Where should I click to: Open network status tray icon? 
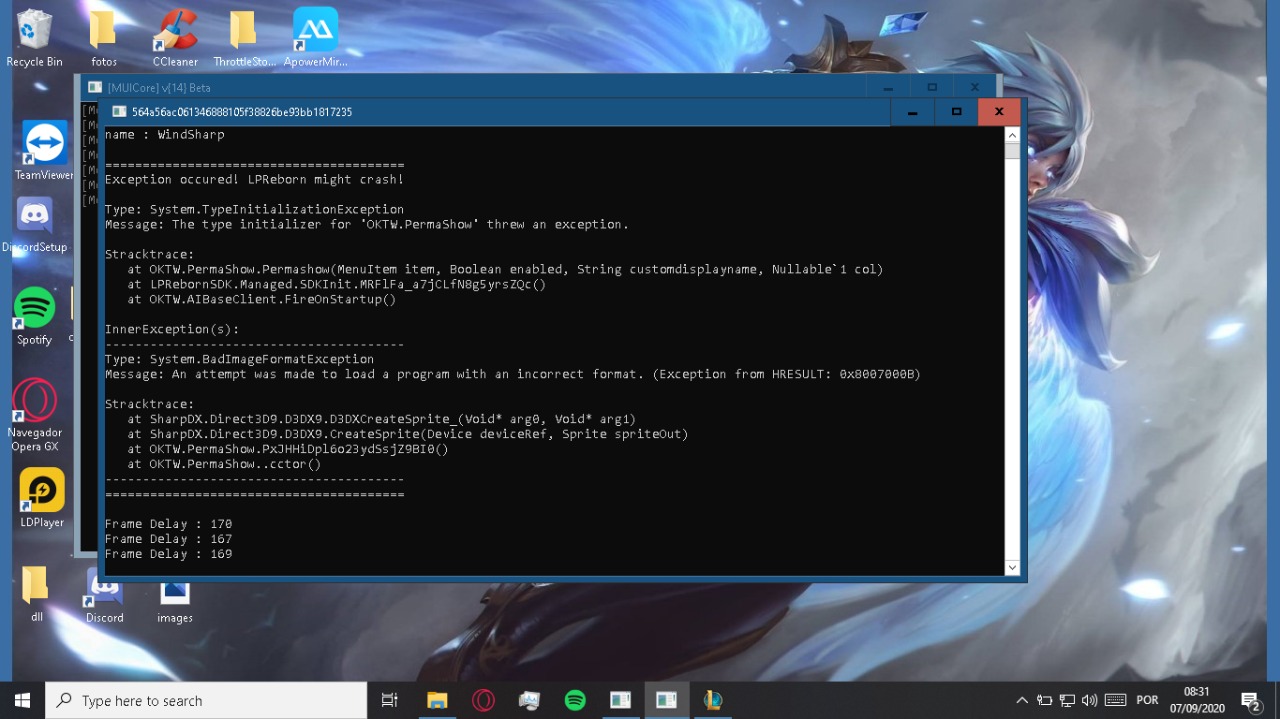(1067, 700)
